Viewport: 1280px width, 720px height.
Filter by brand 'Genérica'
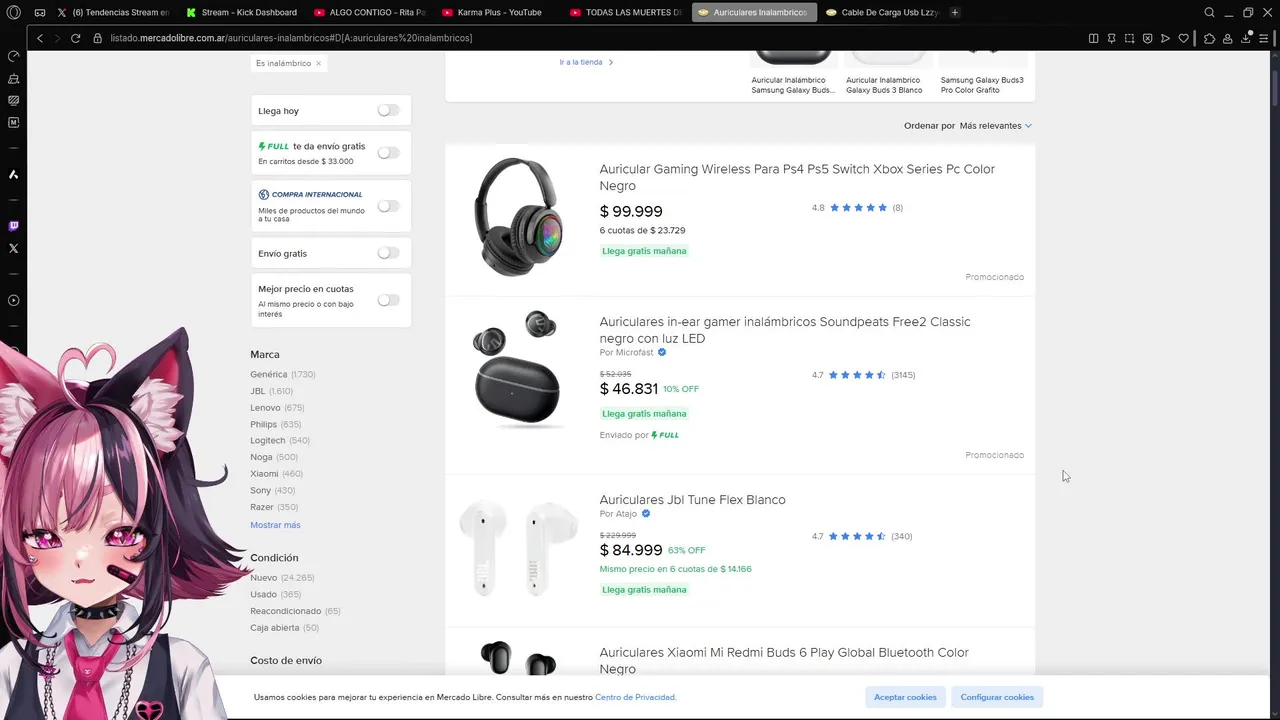point(268,374)
